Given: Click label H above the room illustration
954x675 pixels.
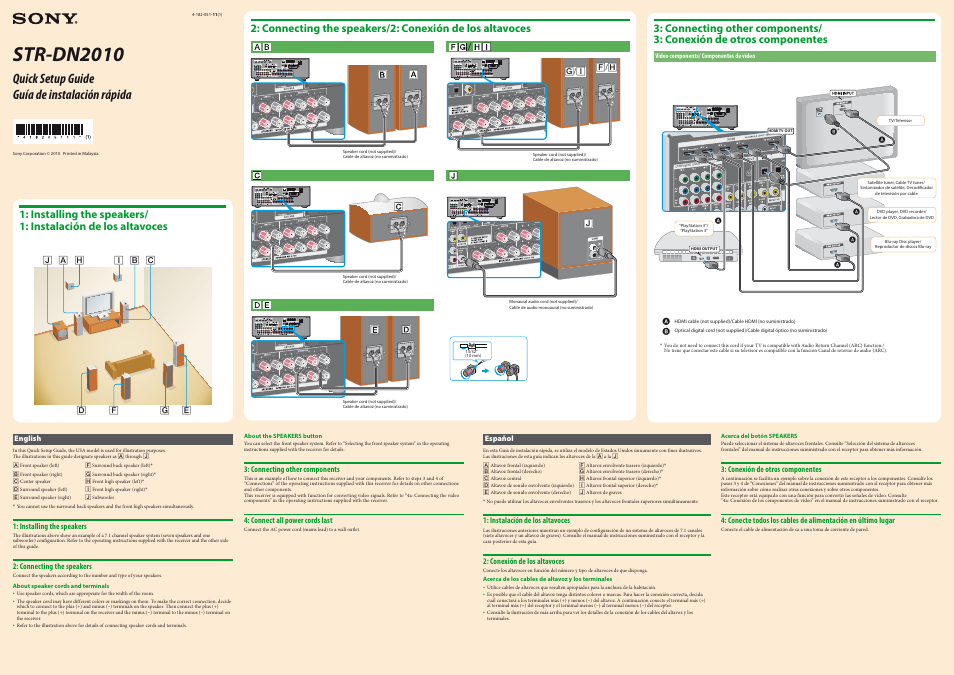Looking at the screenshot, I should pyautogui.click(x=79, y=260).
